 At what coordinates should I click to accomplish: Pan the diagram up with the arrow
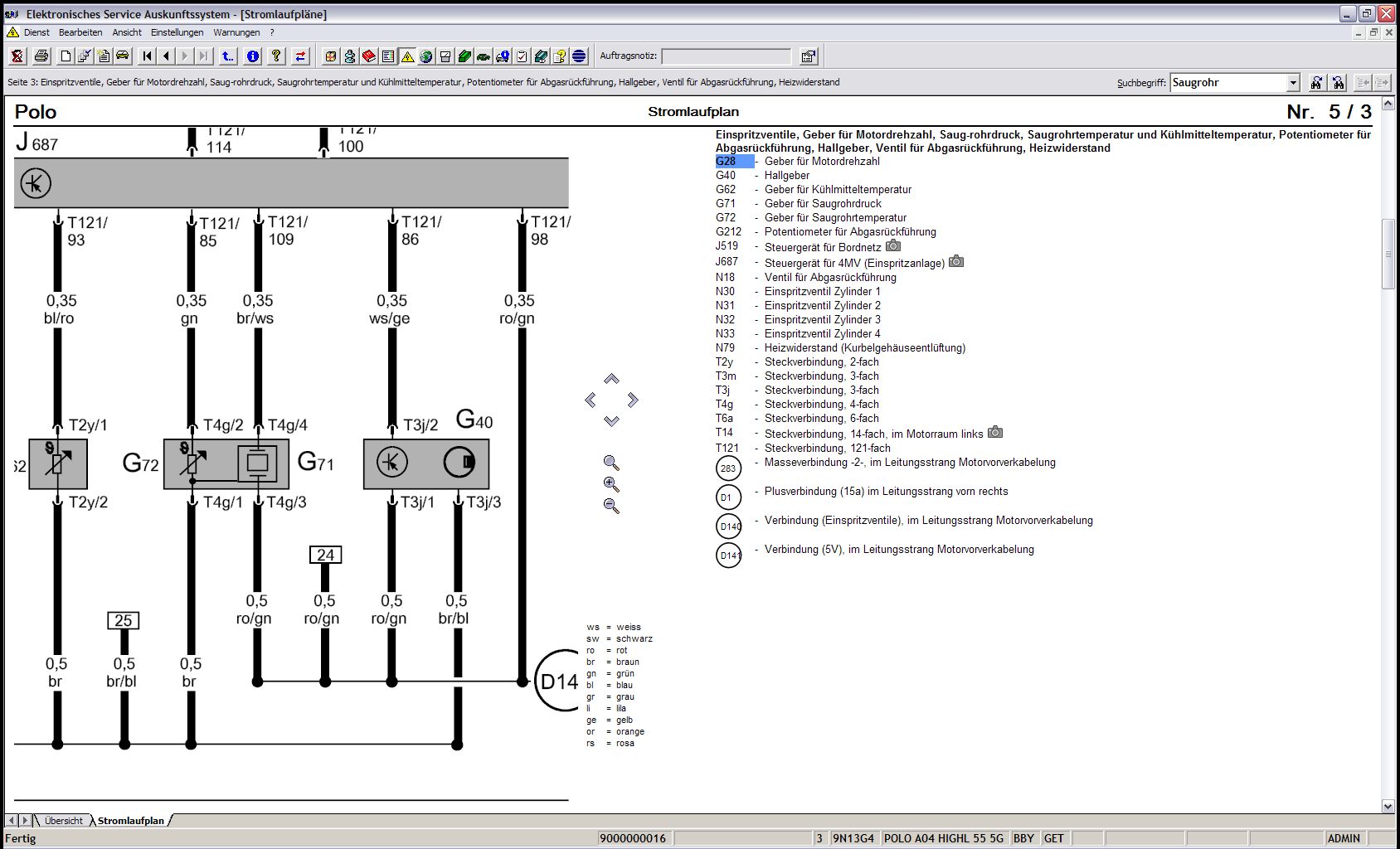[611, 379]
